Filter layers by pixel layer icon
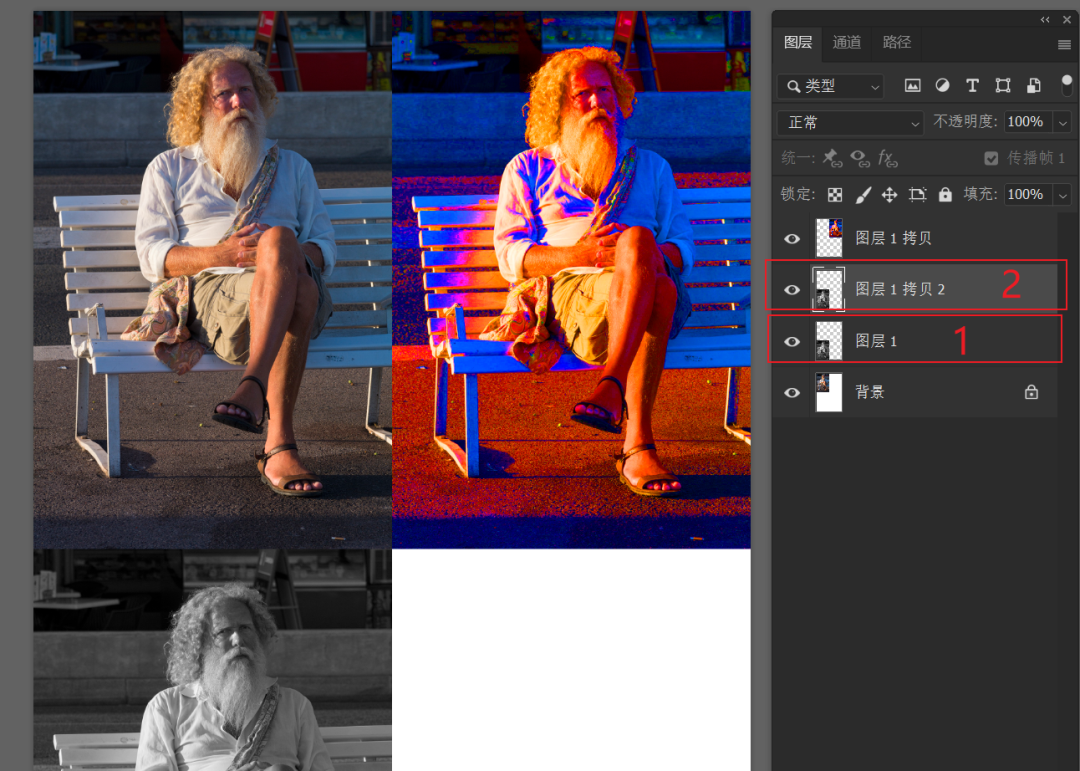The height and width of the screenshot is (771, 1080). [x=912, y=86]
